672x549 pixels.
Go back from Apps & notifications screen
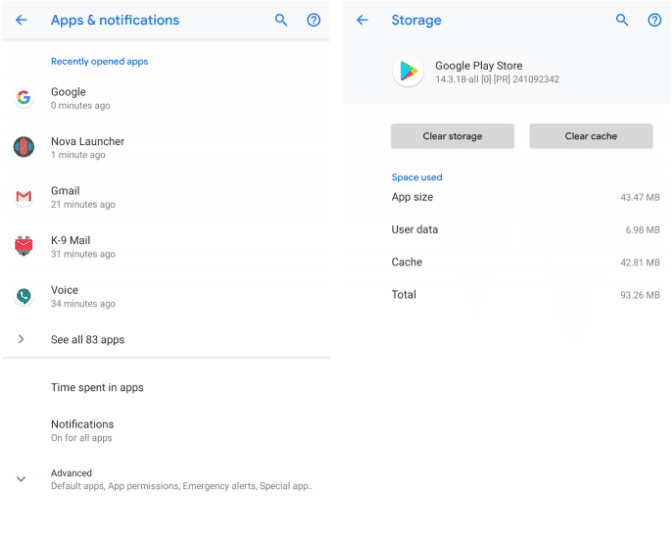pos(21,20)
